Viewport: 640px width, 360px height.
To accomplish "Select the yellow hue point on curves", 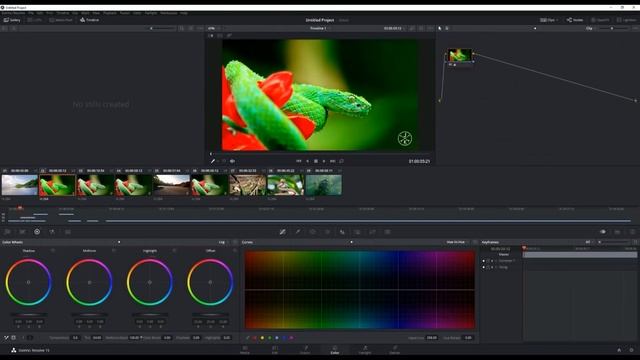I will (262, 338).
